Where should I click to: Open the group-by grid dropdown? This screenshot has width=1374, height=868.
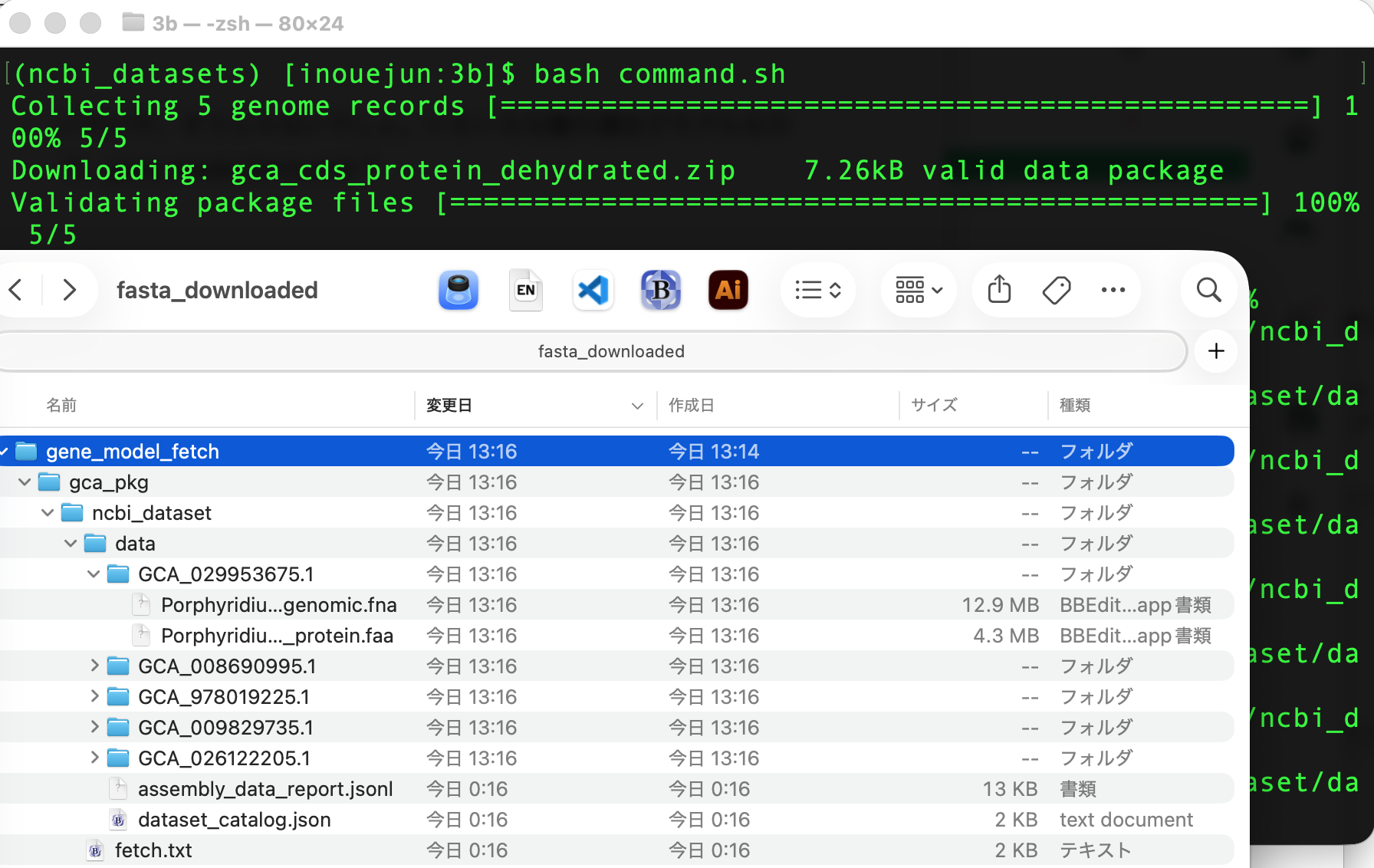coord(919,290)
